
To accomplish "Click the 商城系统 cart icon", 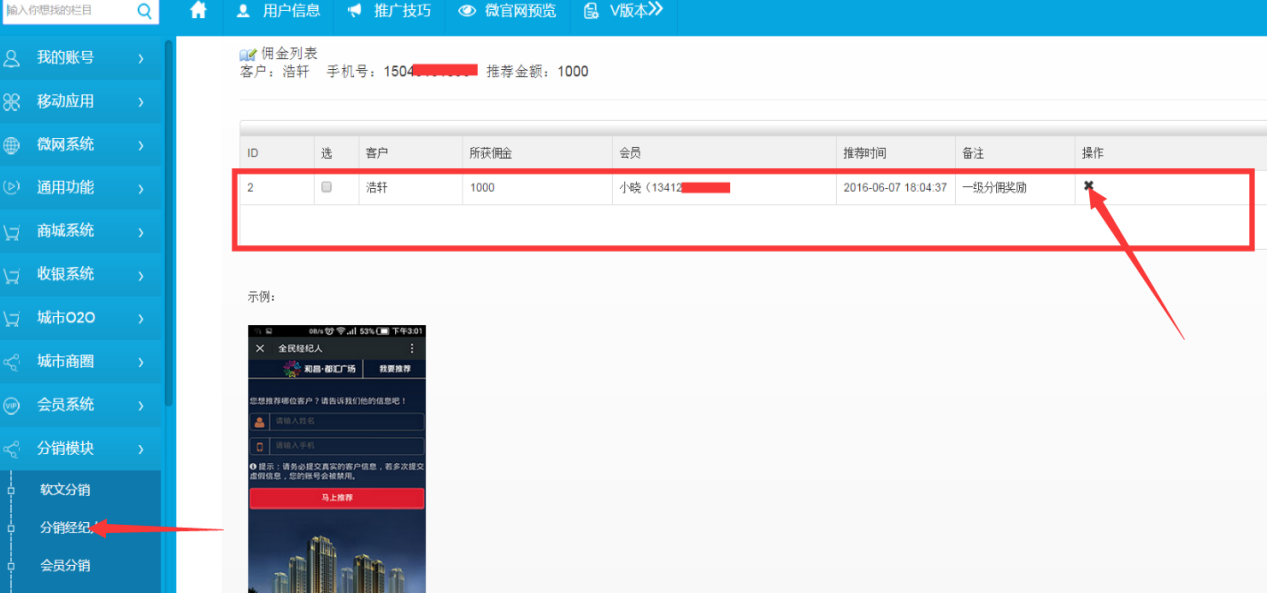I will [12, 231].
